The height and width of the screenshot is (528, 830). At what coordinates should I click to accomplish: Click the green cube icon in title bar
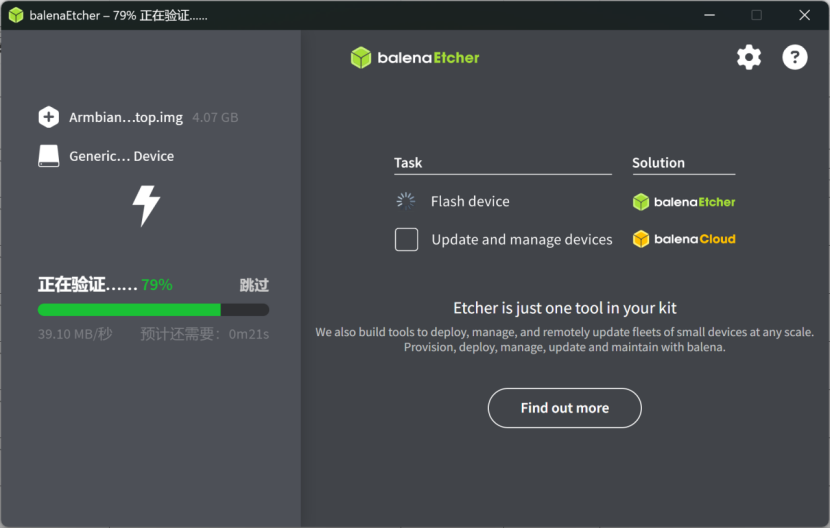pyautogui.click(x=16, y=15)
